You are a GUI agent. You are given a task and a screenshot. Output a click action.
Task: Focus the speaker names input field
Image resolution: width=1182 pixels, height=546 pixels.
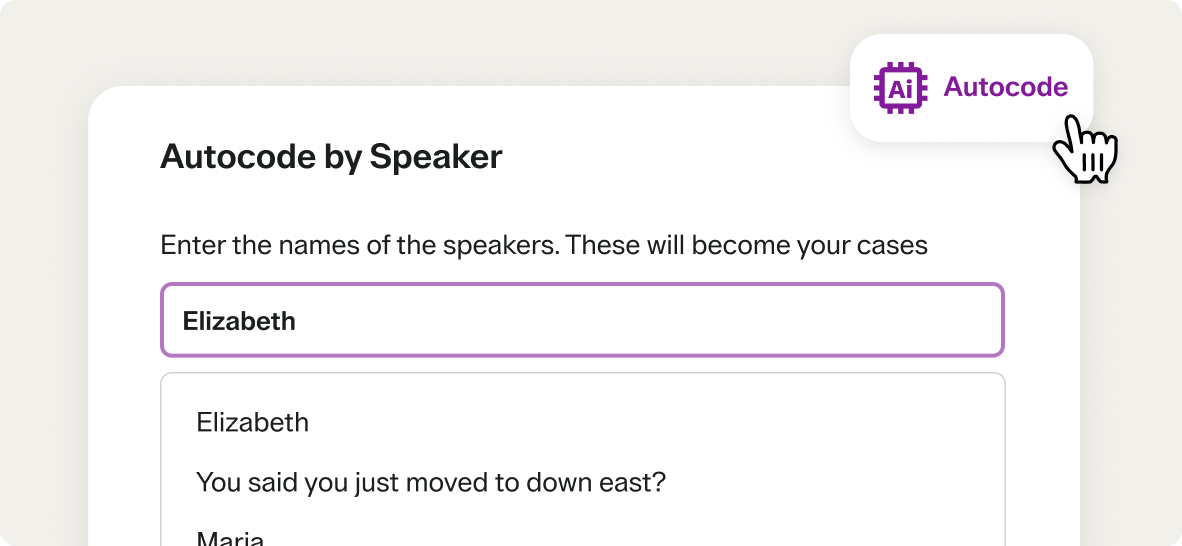pyautogui.click(x=582, y=320)
